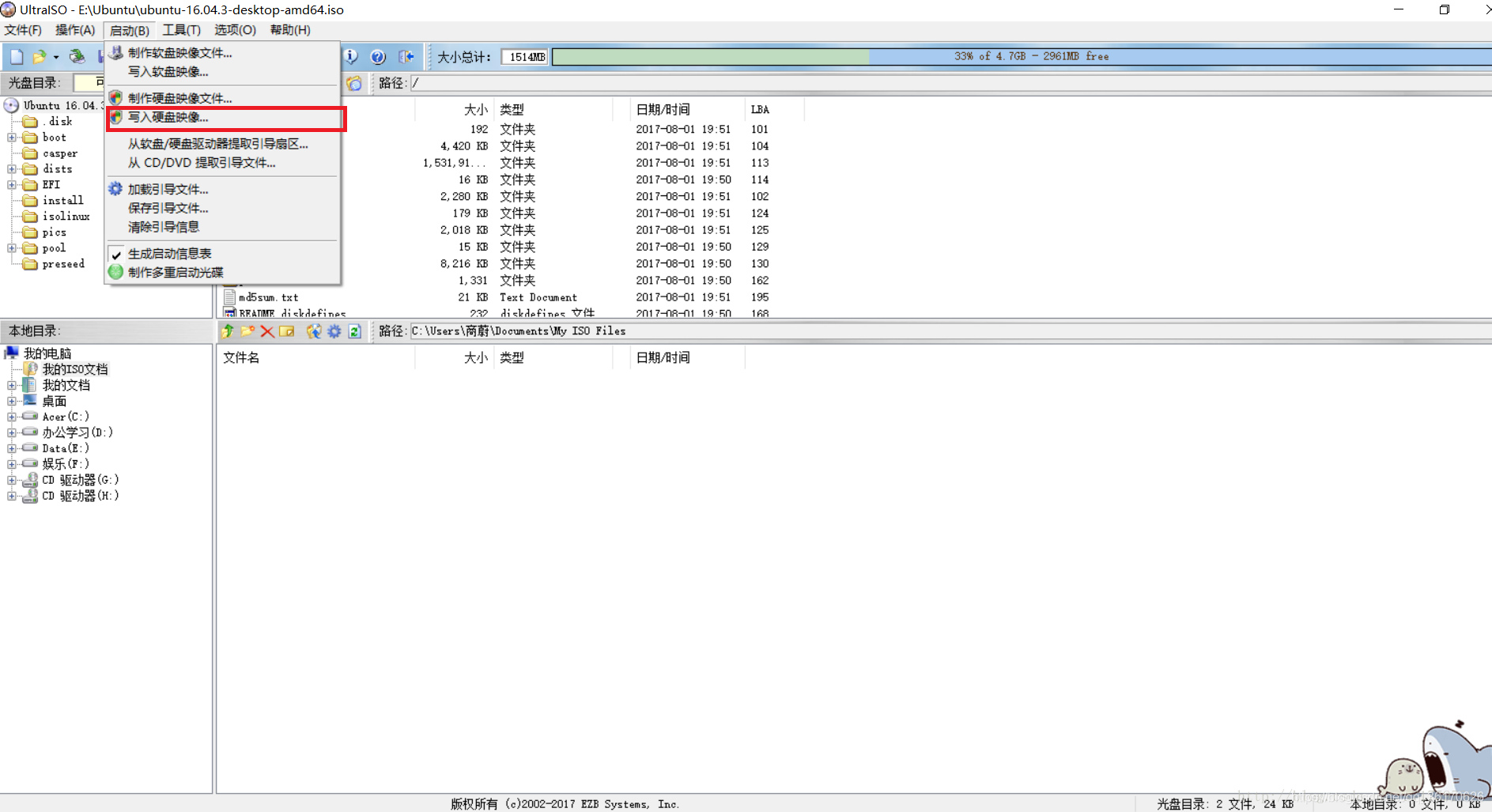Choose 制作多重启动光碟 menu entry

click(223, 273)
